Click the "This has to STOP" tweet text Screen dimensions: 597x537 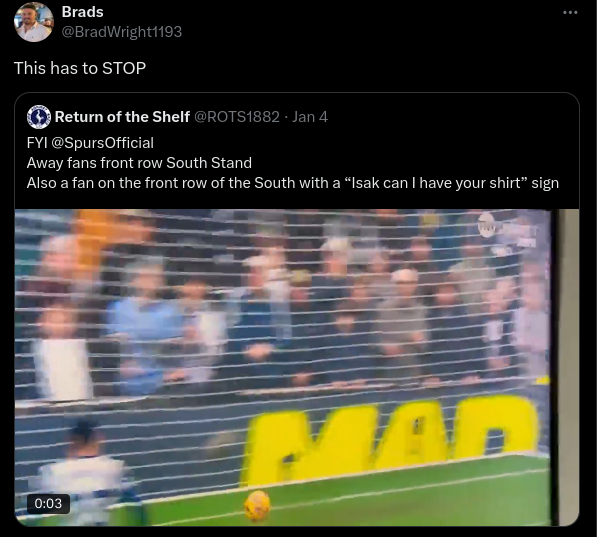pos(80,68)
